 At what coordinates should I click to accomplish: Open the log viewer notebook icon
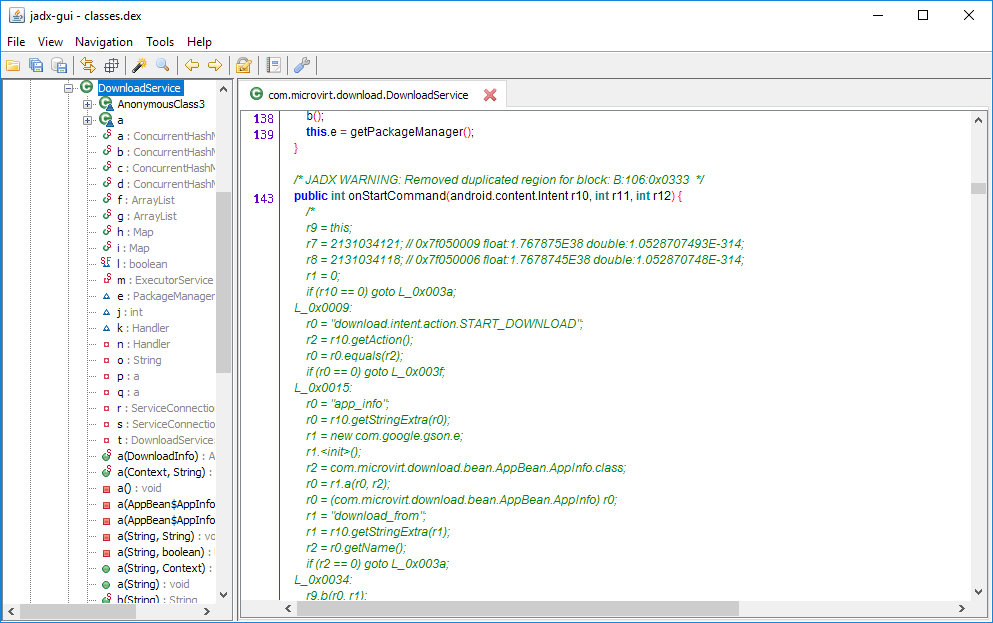coord(274,65)
